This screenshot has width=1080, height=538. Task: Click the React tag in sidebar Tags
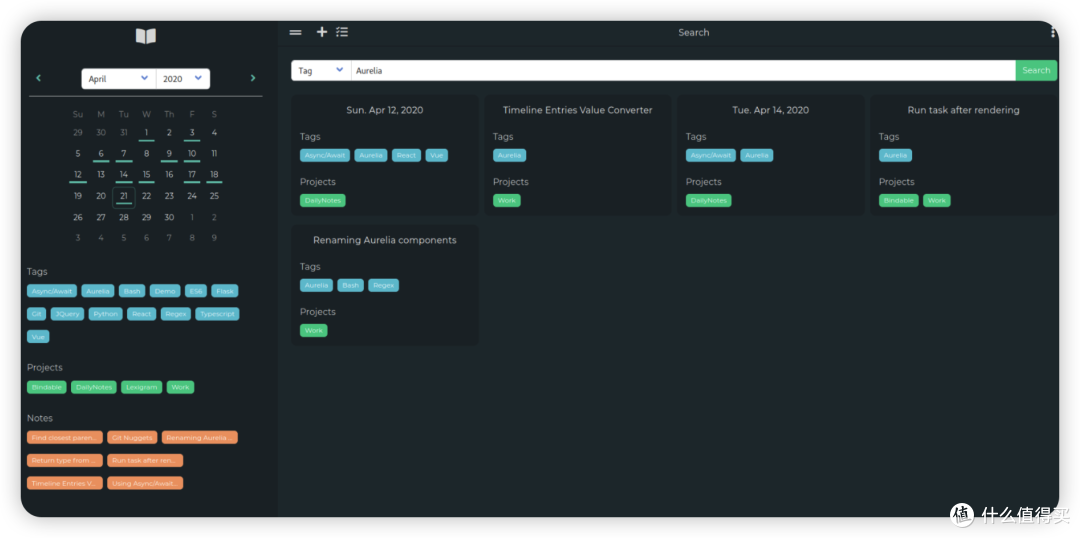click(142, 313)
